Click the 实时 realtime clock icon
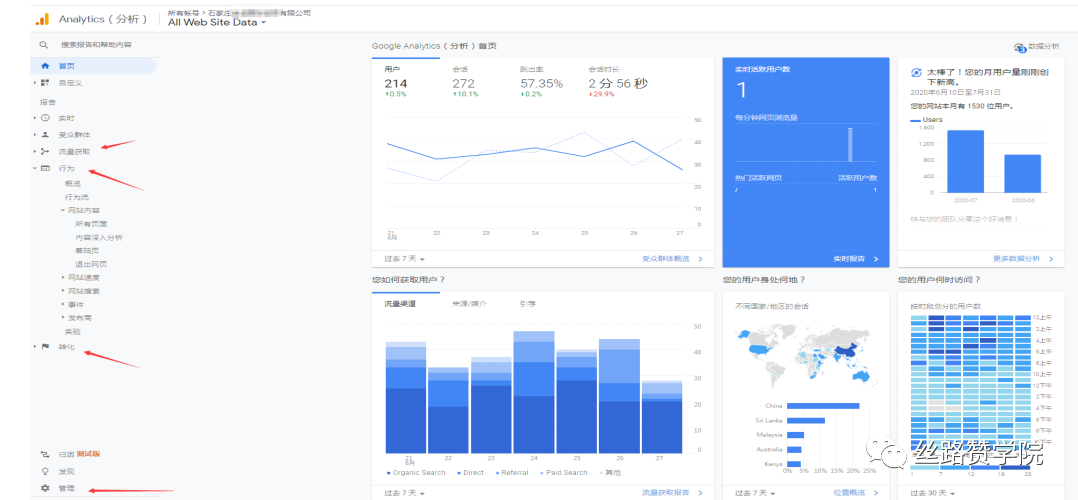The image size is (1078, 500). coord(45,118)
